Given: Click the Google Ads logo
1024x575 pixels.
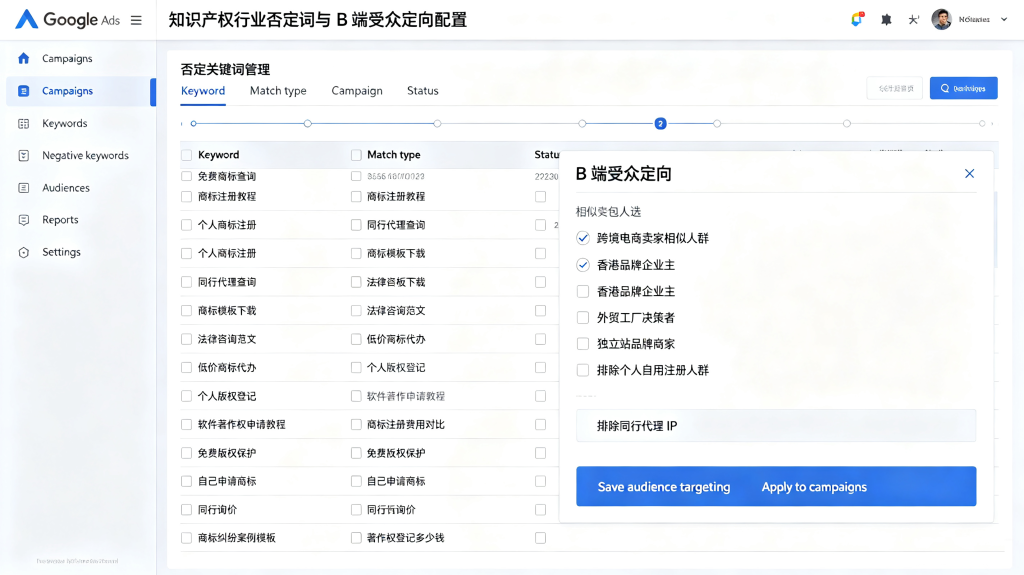Looking at the screenshot, I should [68, 20].
